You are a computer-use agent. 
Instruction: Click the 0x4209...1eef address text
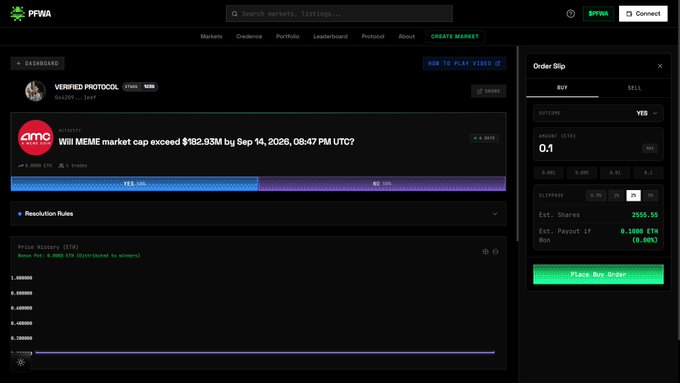coord(75,98)
